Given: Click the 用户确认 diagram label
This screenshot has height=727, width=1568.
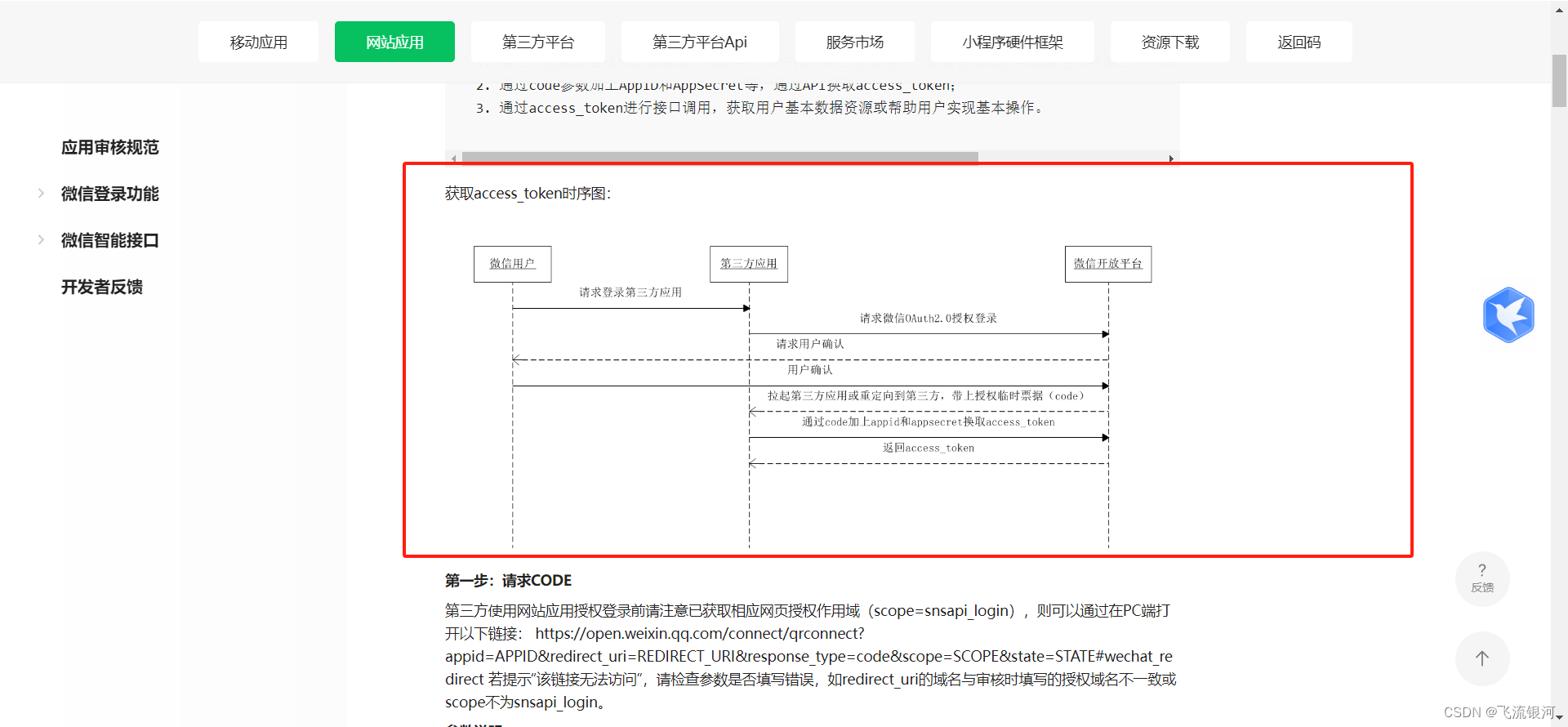Looking at the screenshot, I should click(x=810, y=370).
